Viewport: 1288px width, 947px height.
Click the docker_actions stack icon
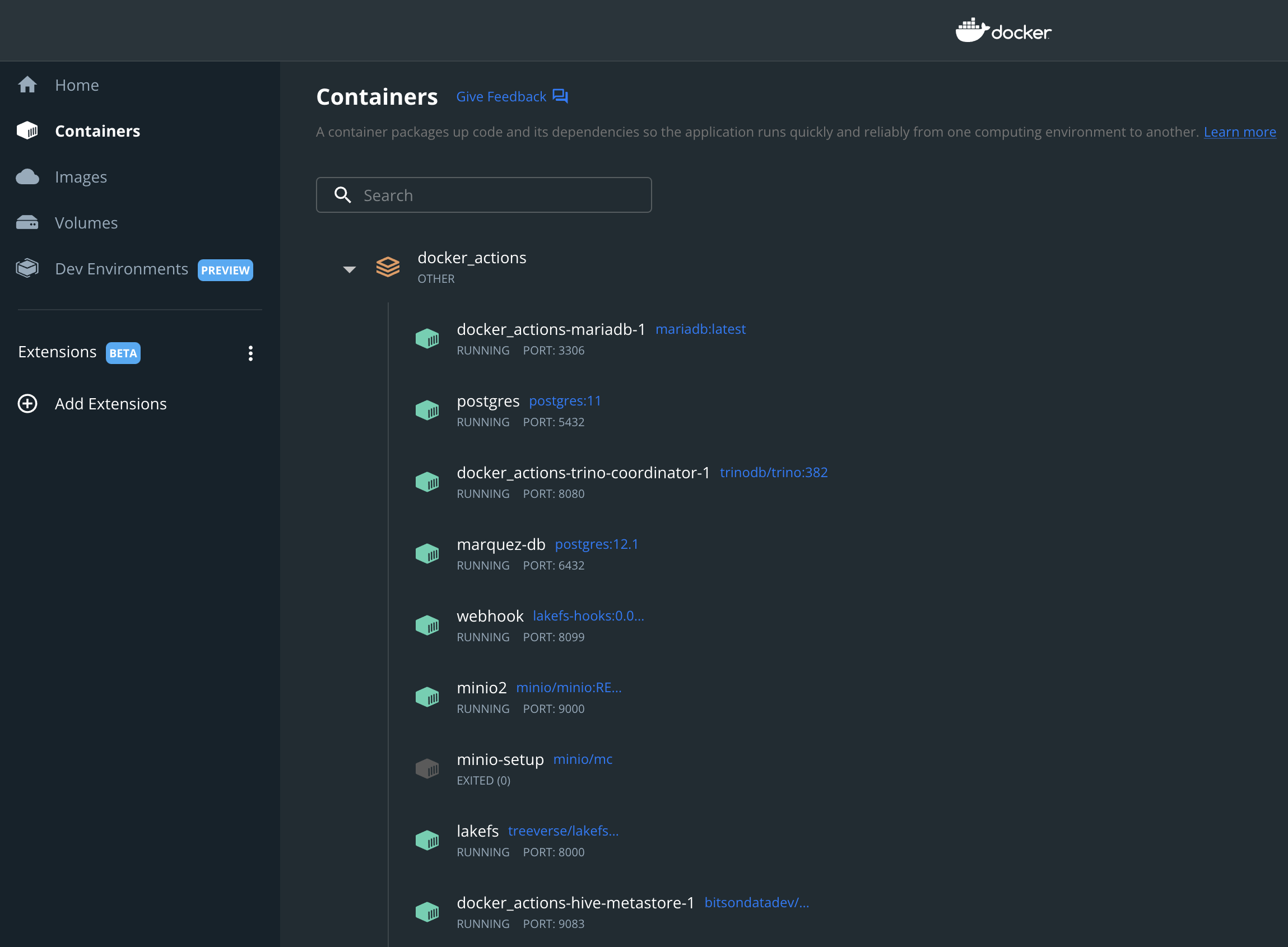coord(388,267)
